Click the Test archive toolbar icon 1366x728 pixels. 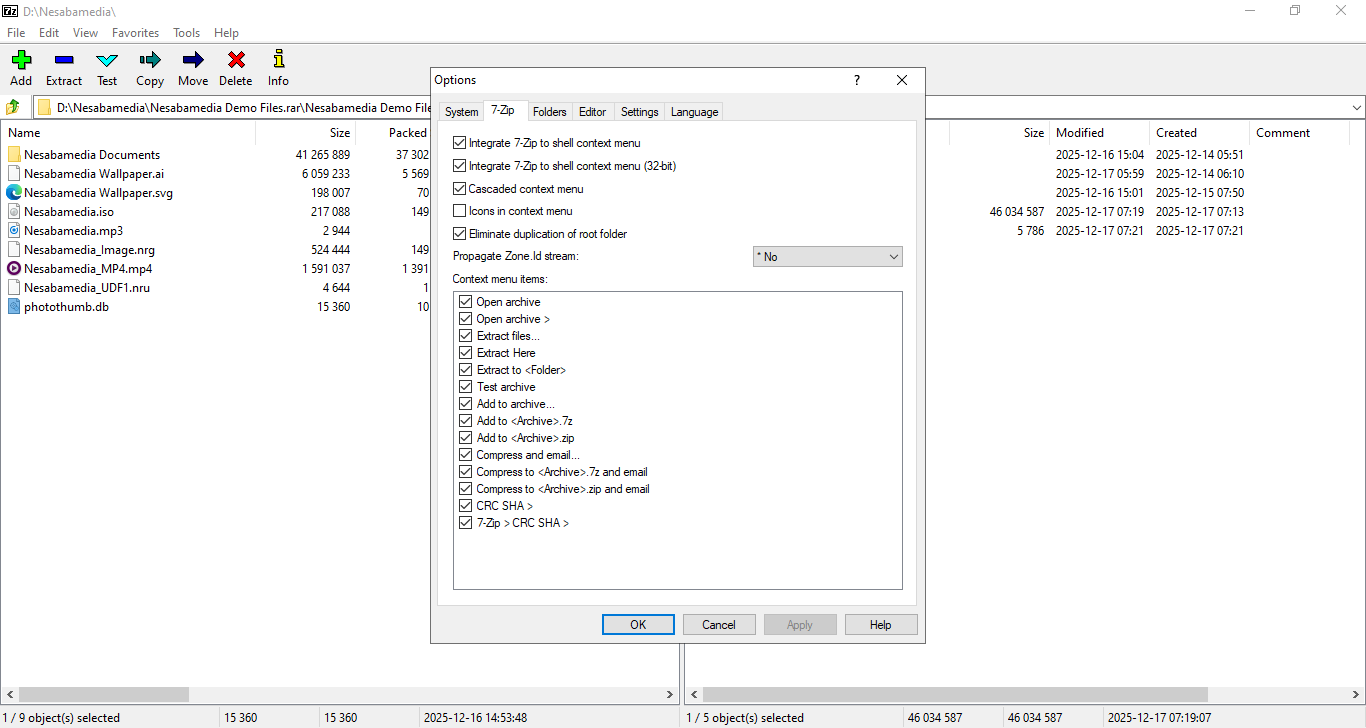(x=107, y=60)
